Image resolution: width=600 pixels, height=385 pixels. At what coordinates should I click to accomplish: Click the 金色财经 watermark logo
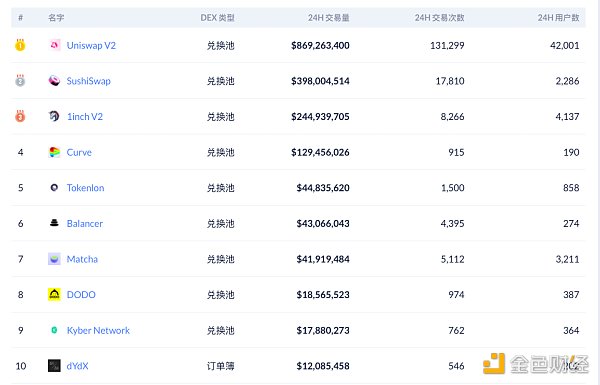pyautogui.click(x=536, y=364)
